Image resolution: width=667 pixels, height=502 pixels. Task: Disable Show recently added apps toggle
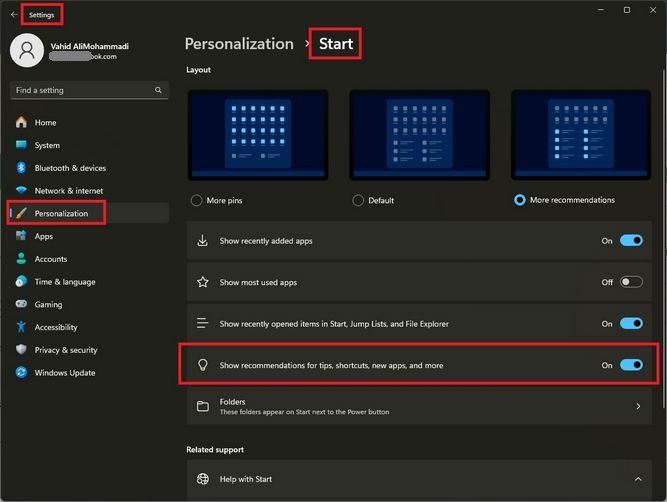630,241
